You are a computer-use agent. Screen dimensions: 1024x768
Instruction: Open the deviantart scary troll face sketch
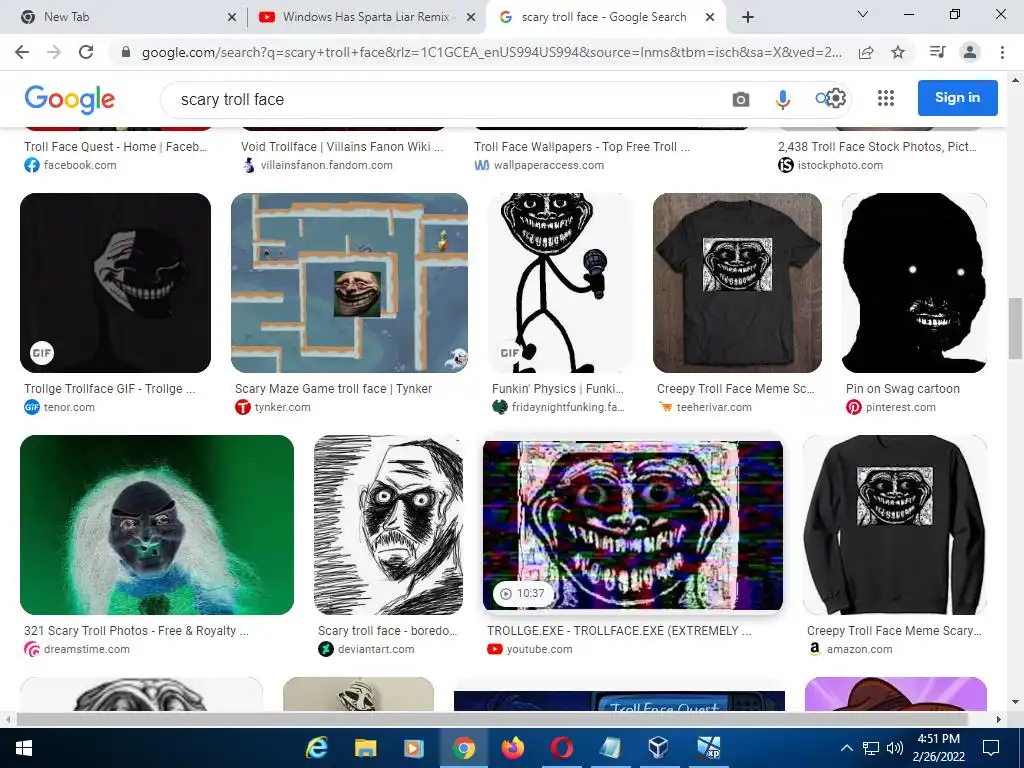coord(389,525)
